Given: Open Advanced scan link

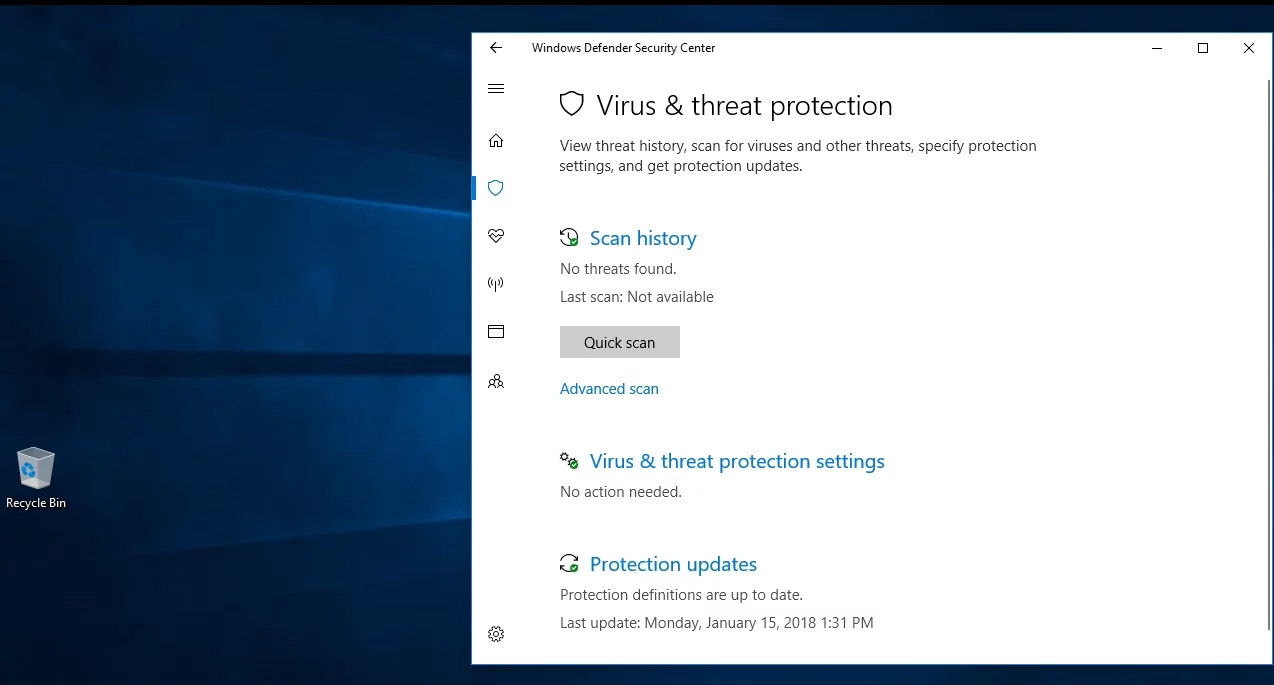Looking at the screenshot, I should (609, 389).
